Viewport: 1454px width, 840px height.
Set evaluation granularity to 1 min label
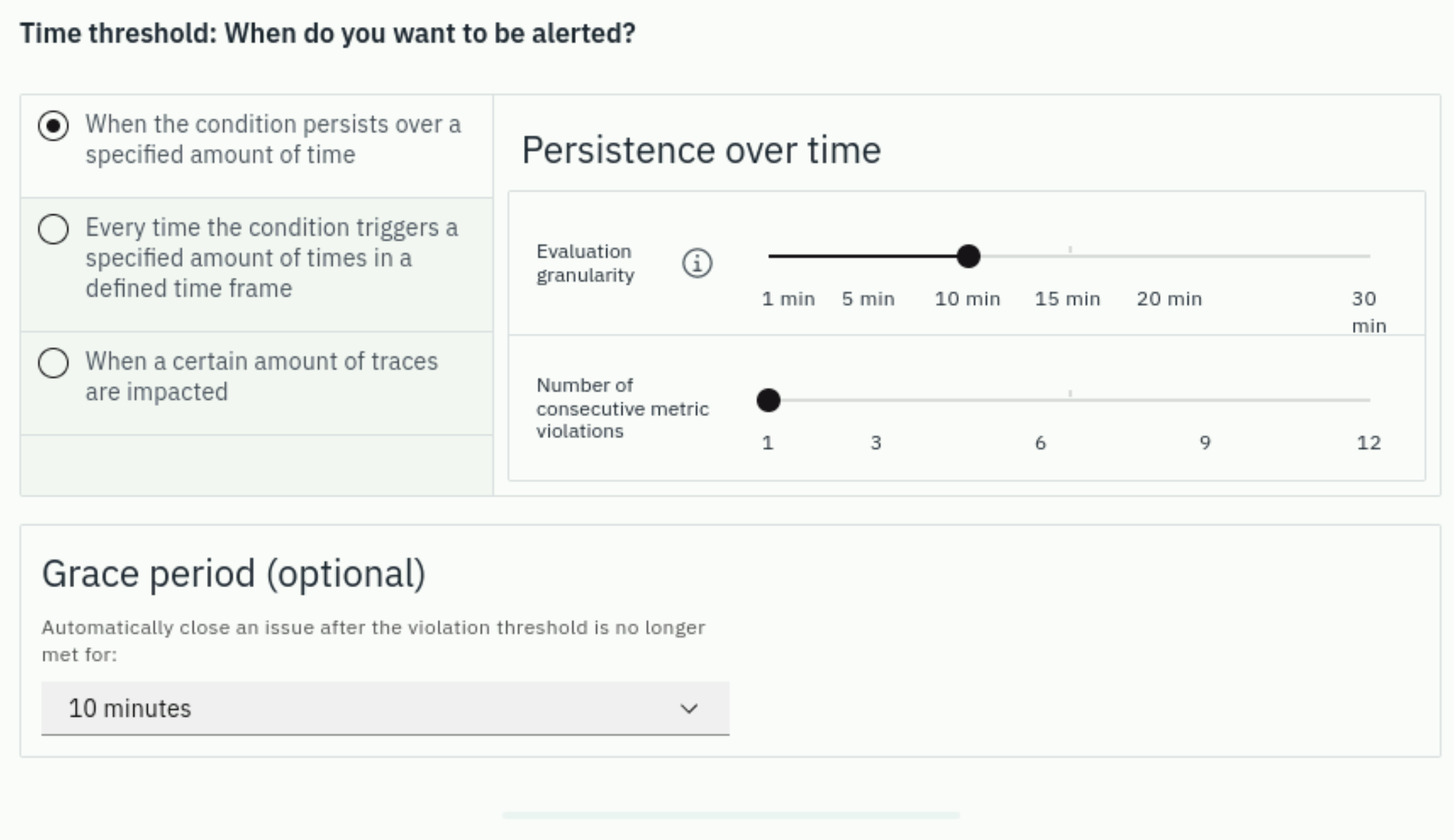coord(788,299)
